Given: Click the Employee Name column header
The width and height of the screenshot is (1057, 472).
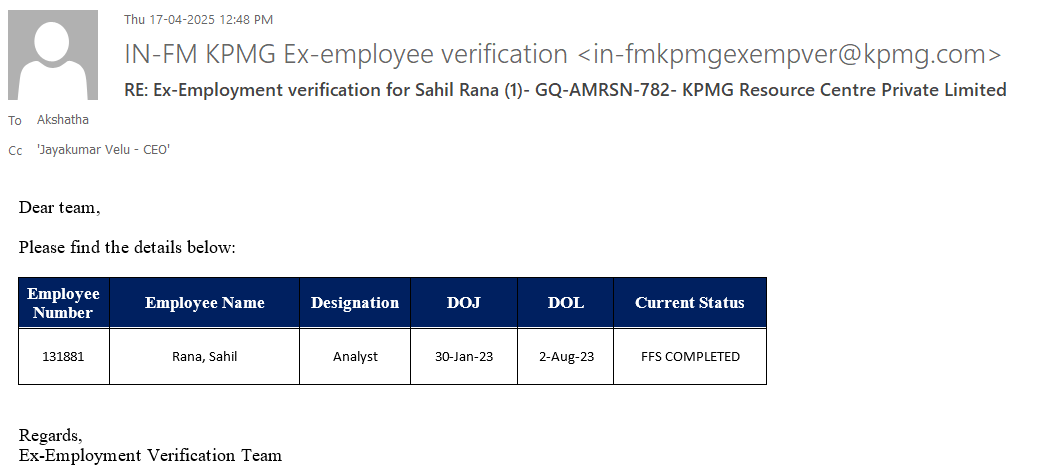Looking at the screenshot, I should pyautogui.click(x=205, y=303).
